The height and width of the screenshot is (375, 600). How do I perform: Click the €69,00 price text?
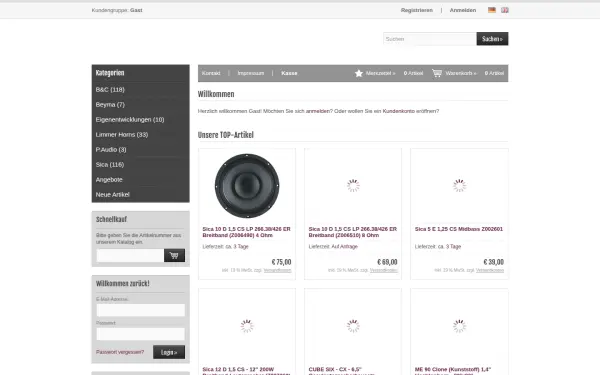click(387, 262)
